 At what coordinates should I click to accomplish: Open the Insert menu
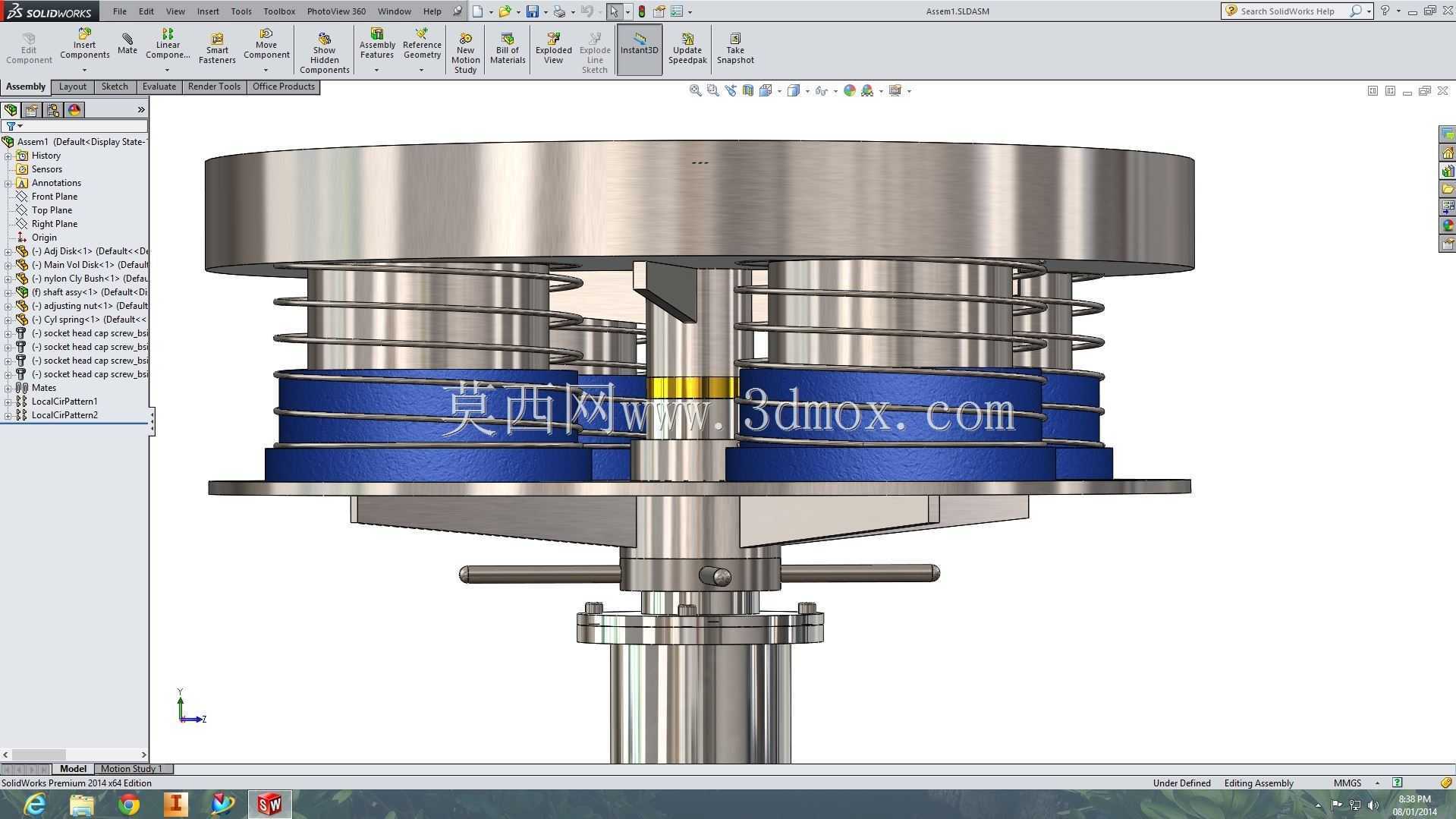208,11
